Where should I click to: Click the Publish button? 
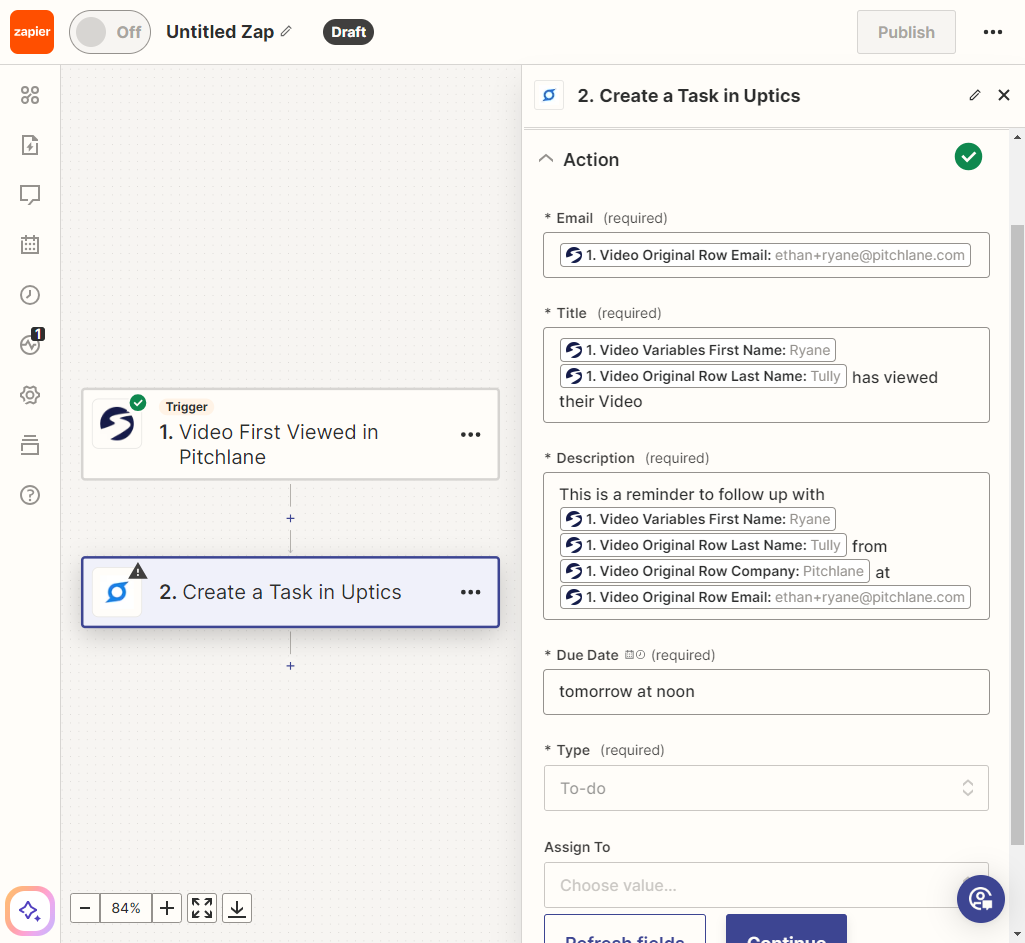click(x=906, y=32)
